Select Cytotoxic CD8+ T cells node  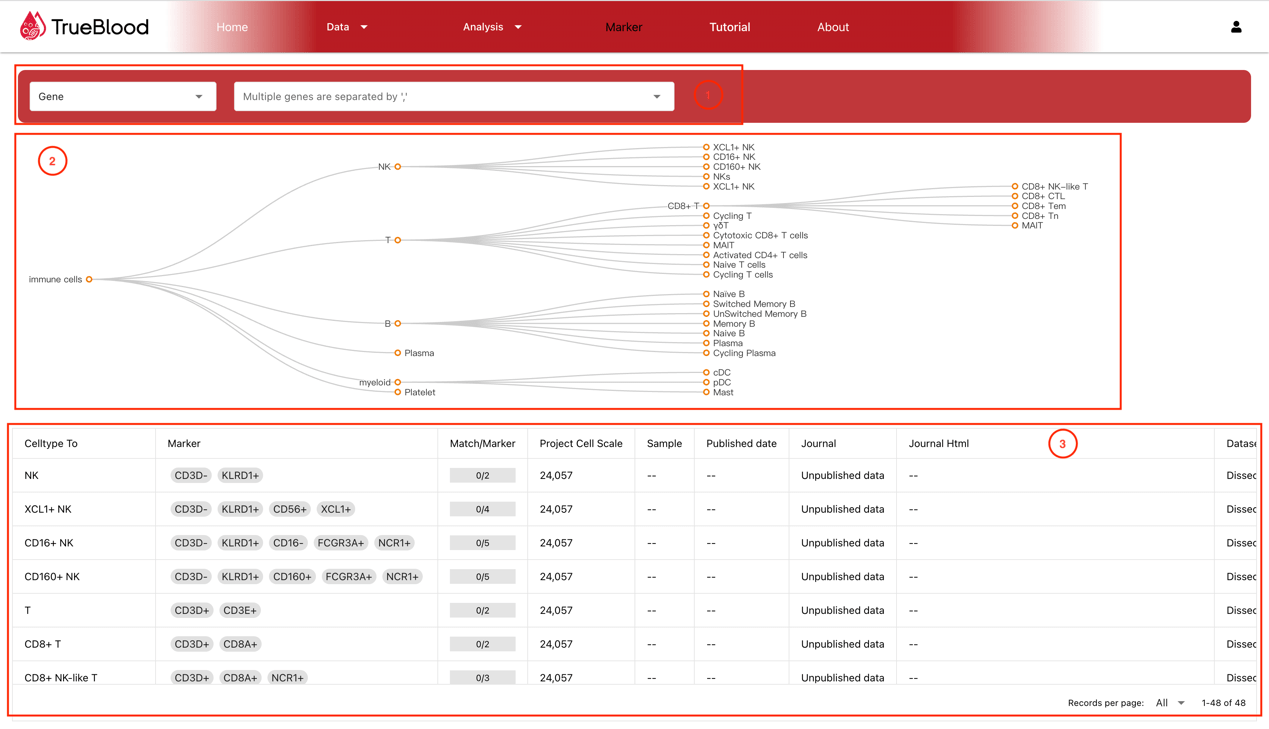pos(760,236)
